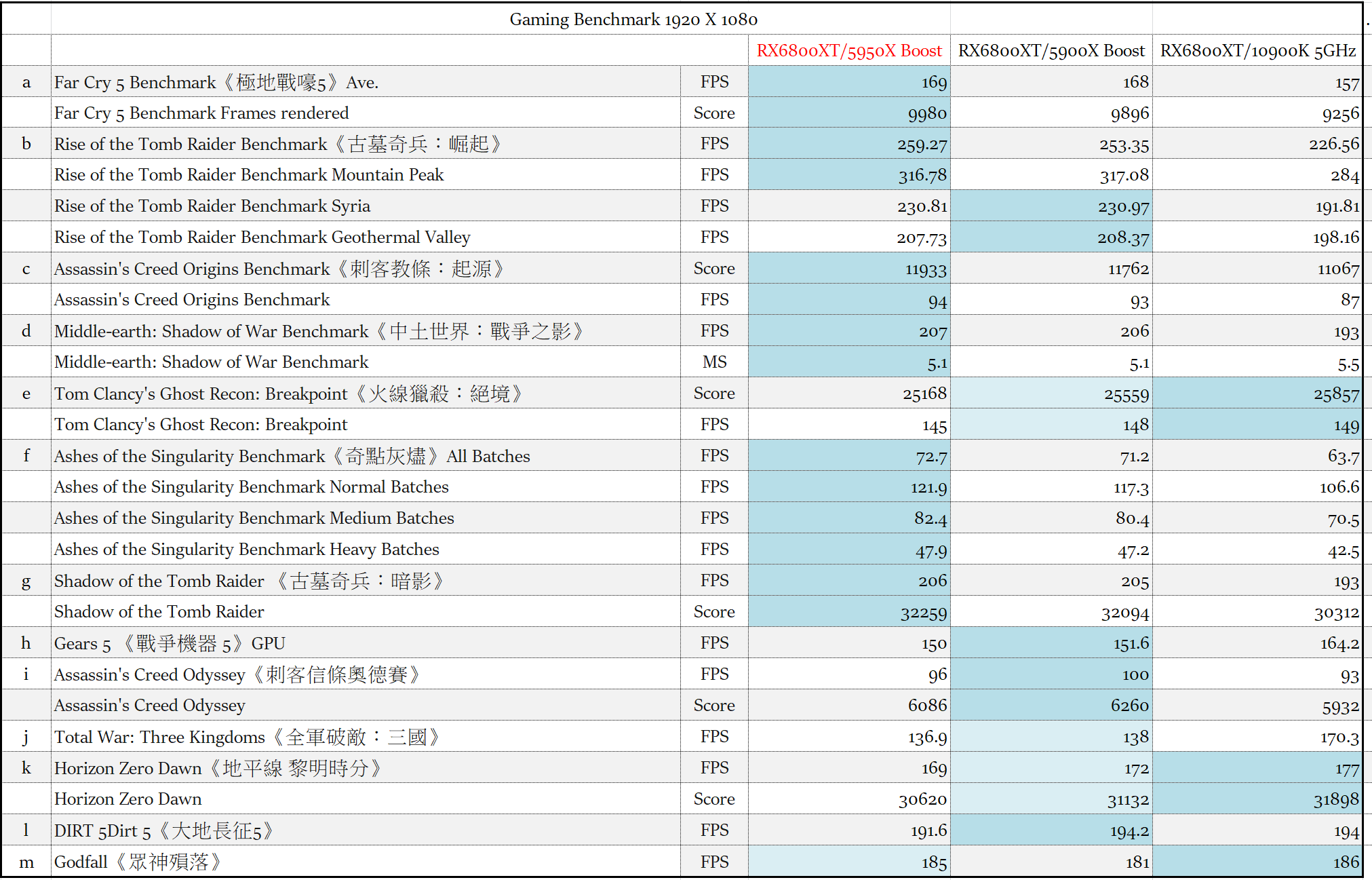Click the 'Gaming Benchmark 1920 X 1080' title cell

pyautogui.click(x=633, y=19)
